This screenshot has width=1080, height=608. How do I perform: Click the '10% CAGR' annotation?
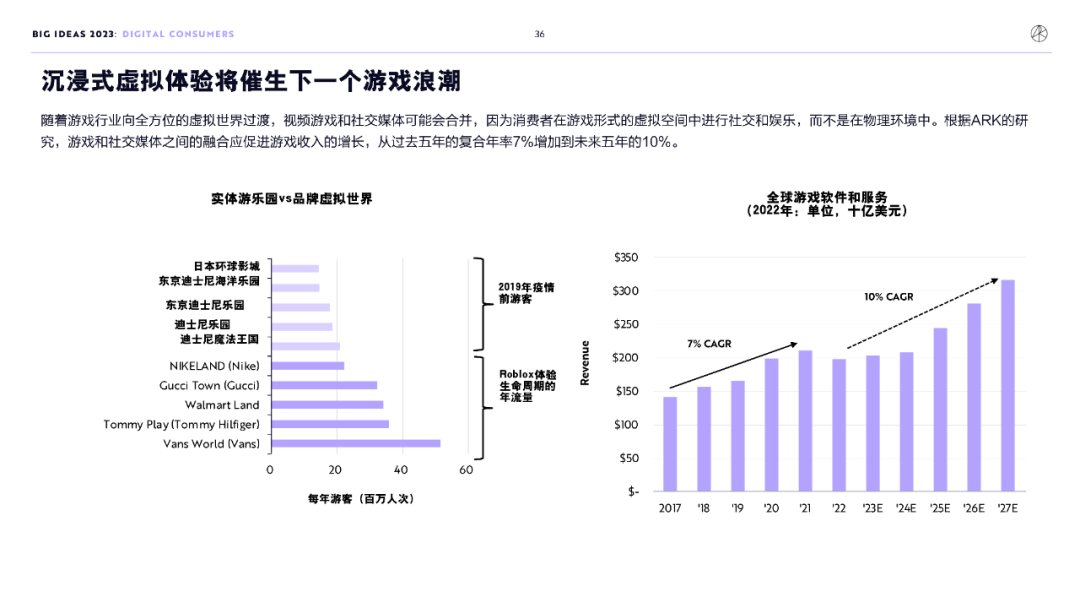pyautogui.click(x=889, y=297)
